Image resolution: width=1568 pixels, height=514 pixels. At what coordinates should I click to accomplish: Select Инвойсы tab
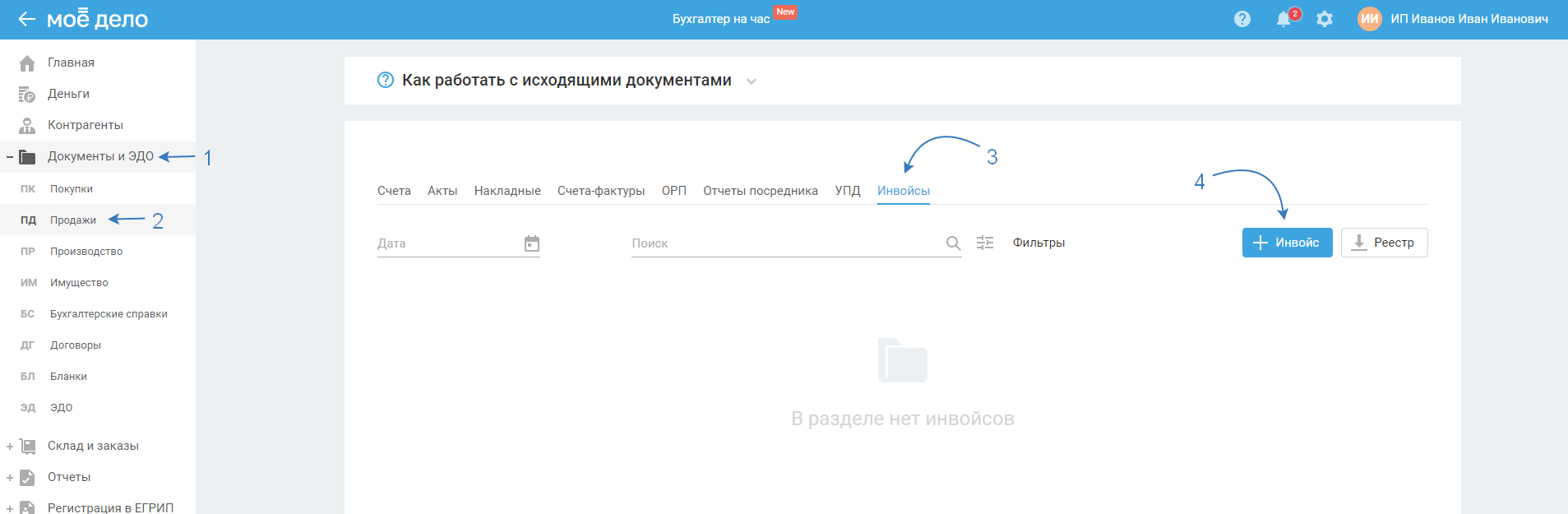point(904,191)
